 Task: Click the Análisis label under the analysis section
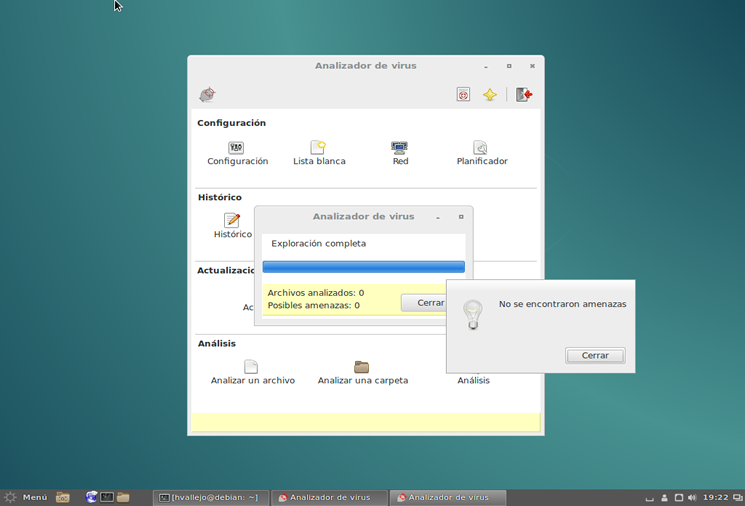473,380
